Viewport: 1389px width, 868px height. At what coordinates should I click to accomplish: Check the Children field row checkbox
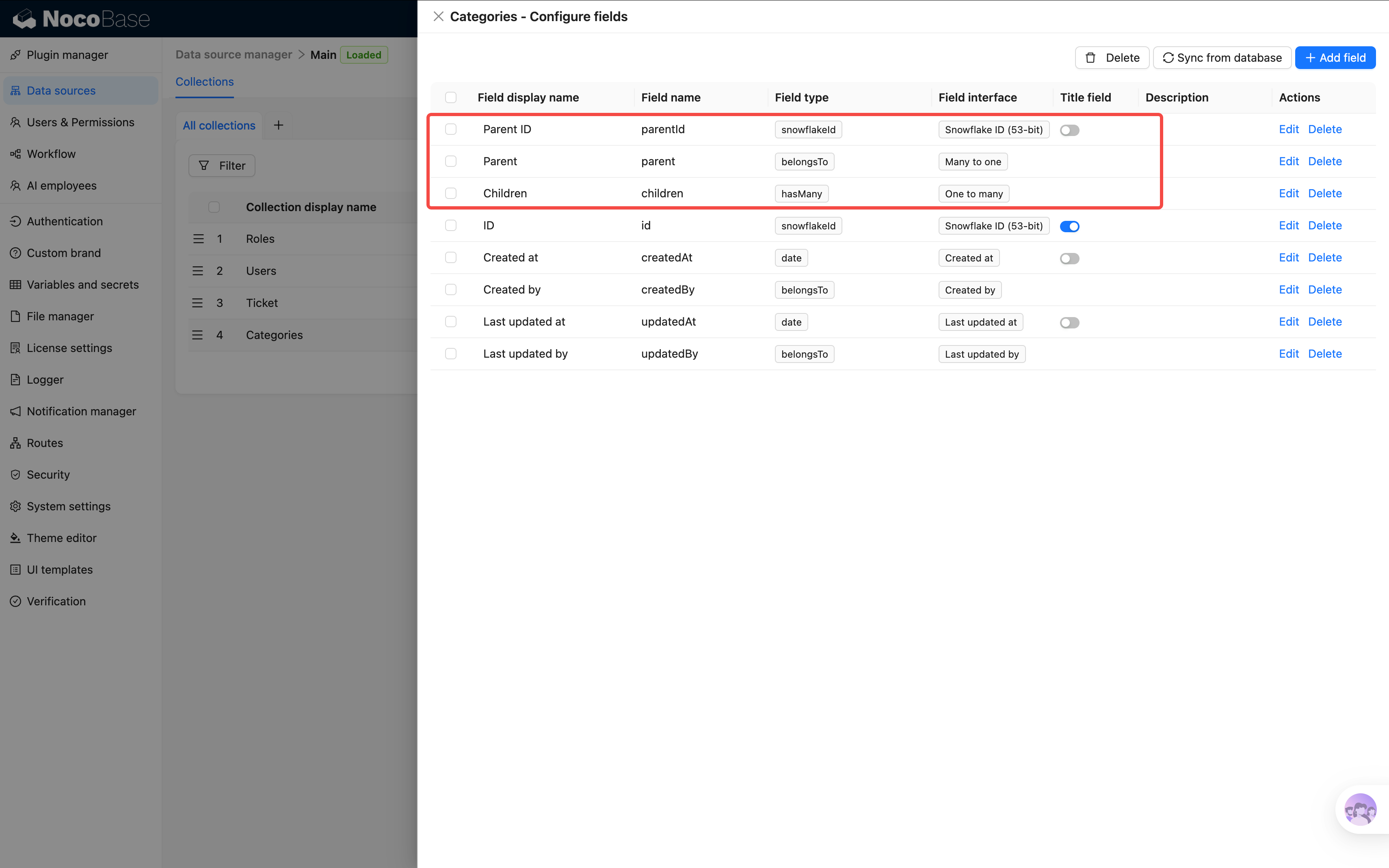(451, 194)
